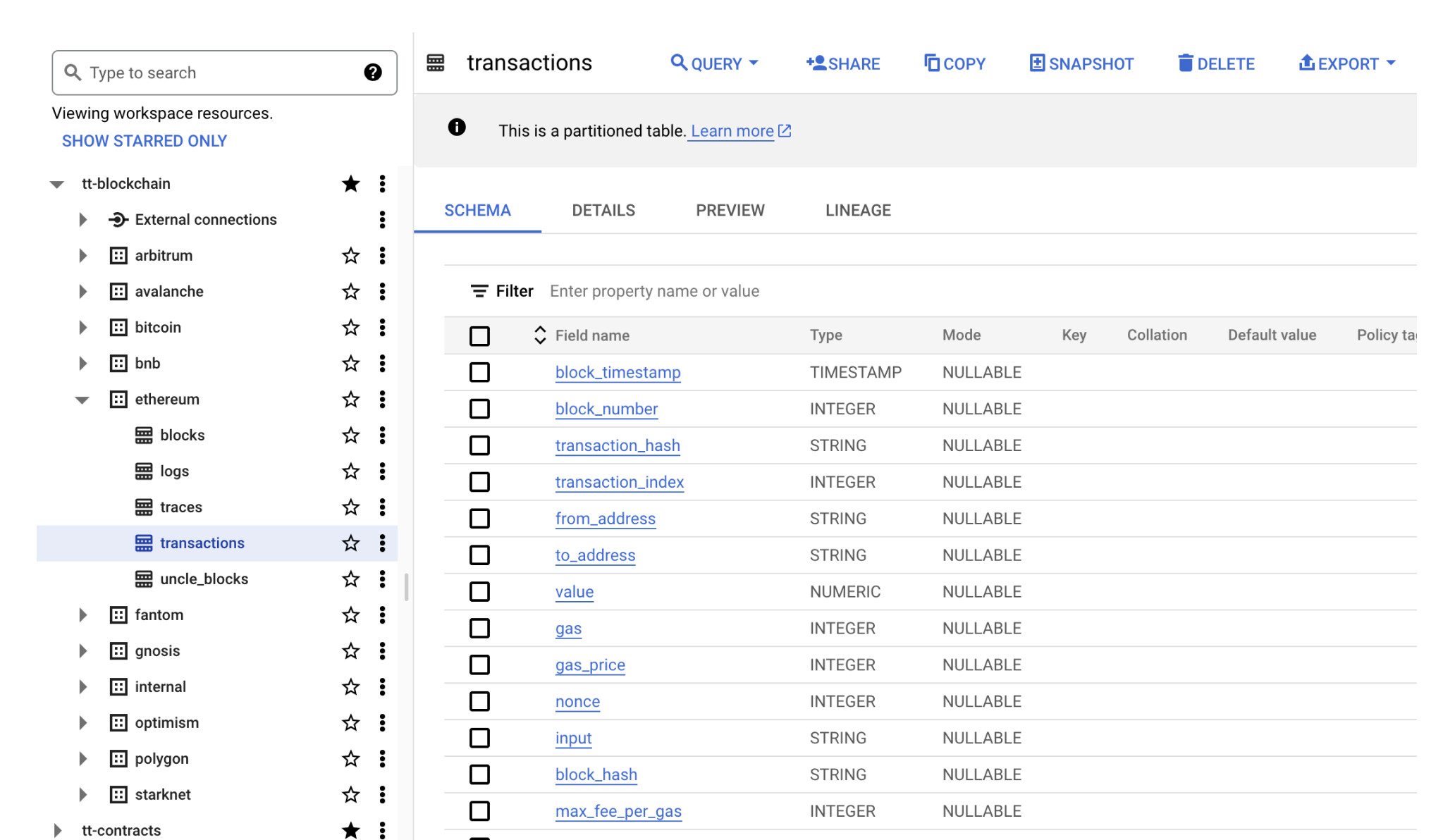The image size is (1455, 840).
Task: Sort by Field name arrows icon
Action: click(x=540, y=335)
